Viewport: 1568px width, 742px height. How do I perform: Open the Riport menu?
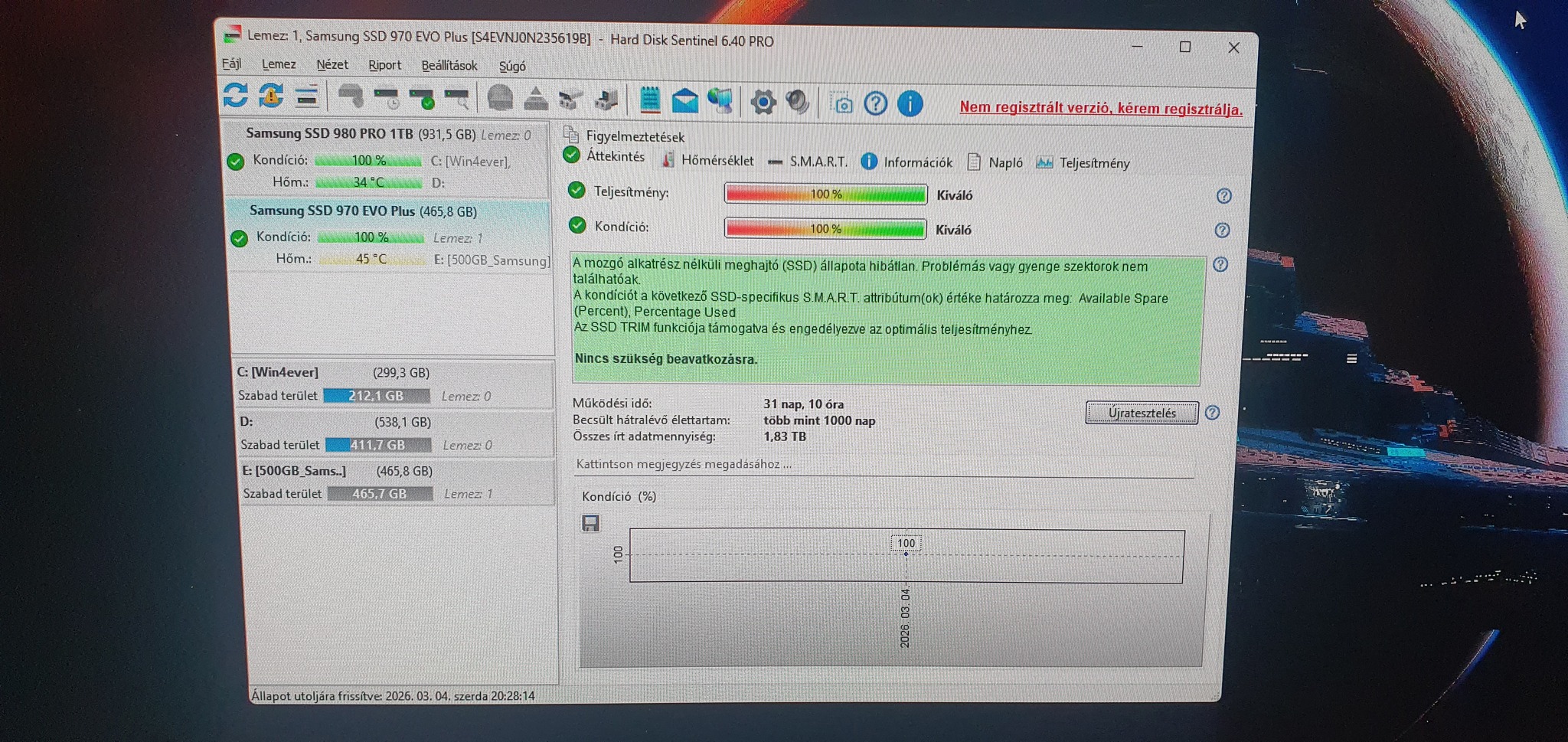coord(384,66)
